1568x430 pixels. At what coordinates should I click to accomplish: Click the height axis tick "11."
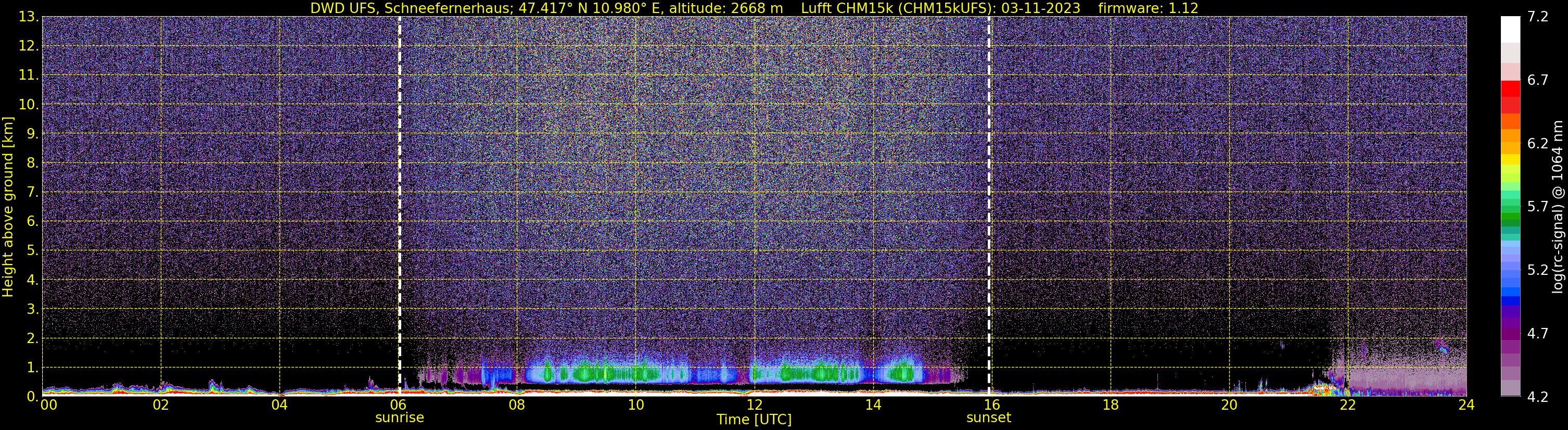click(29, 75)
